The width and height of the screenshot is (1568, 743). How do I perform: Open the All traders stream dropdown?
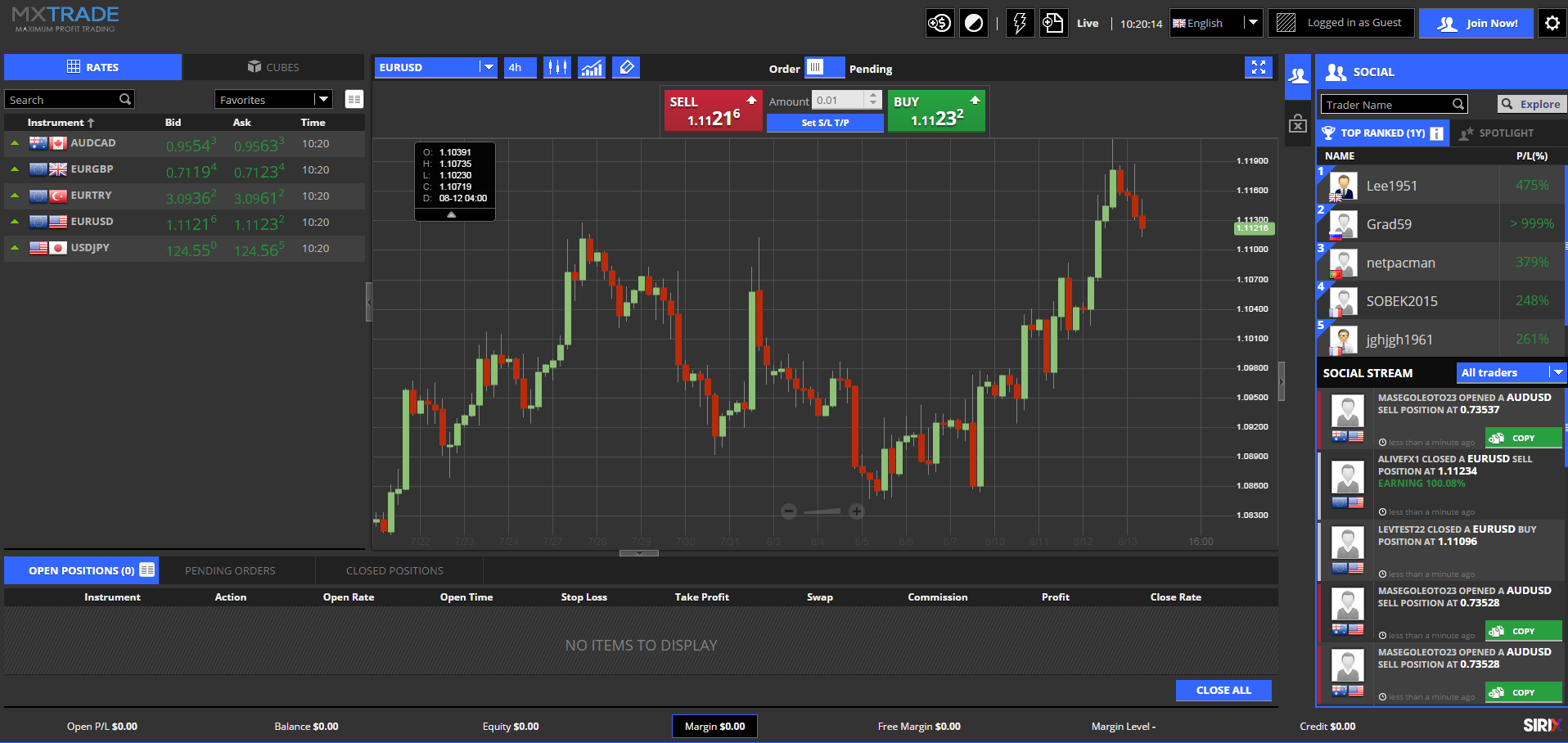pos(1510,372)
